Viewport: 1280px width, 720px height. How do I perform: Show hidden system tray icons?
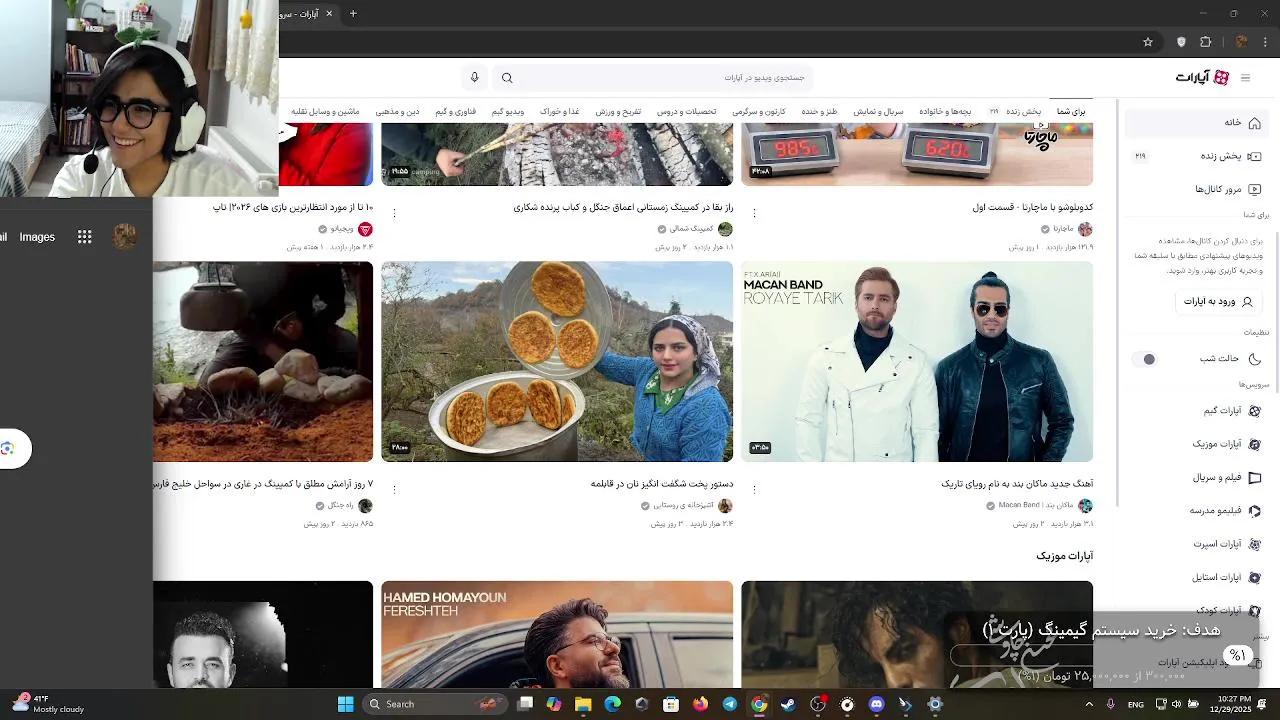coord(1089,704)
